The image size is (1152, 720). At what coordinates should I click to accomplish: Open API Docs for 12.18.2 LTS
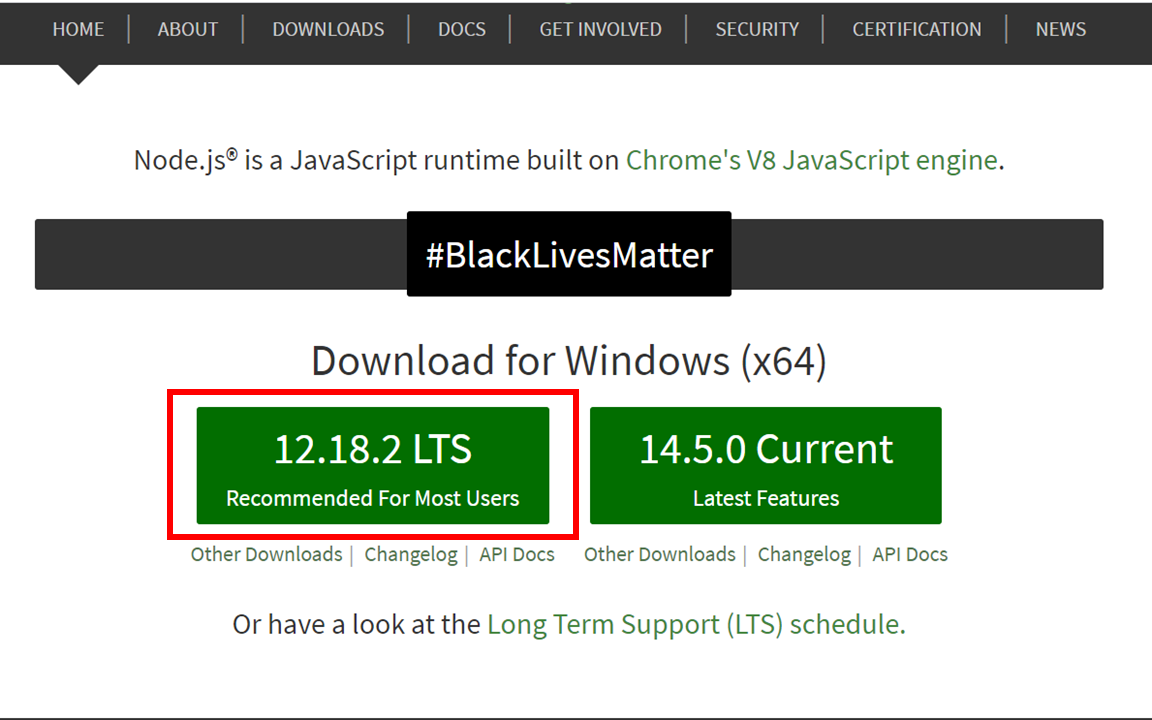516,554
